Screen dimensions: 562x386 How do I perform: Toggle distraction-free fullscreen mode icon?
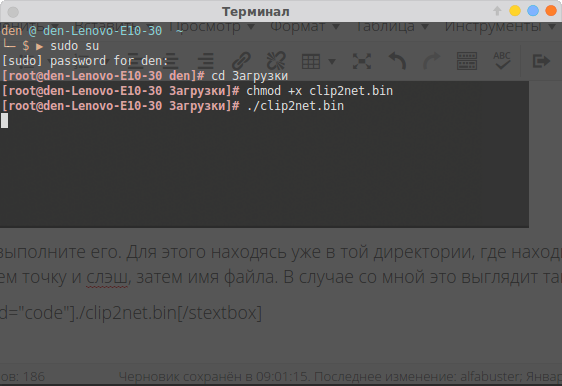click(362, 61)
